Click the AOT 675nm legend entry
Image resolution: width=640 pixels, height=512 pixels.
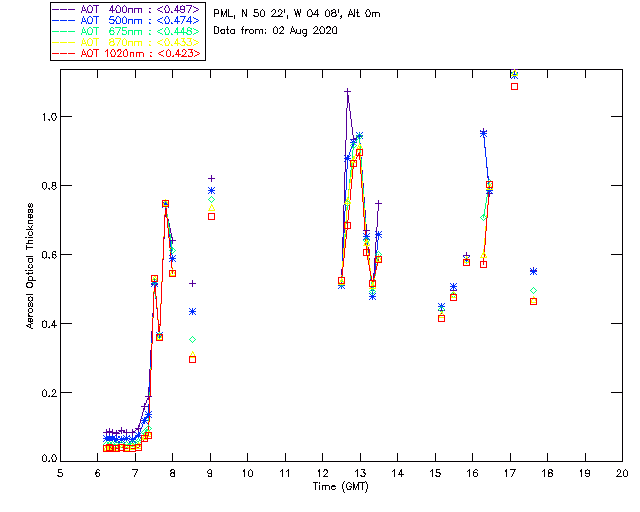click(127, 31)
